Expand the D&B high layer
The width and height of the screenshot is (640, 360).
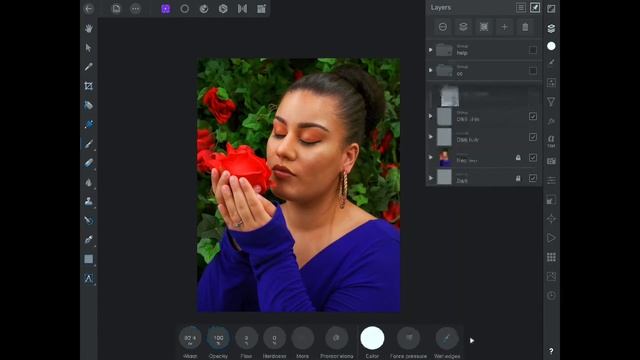point(430,137)
